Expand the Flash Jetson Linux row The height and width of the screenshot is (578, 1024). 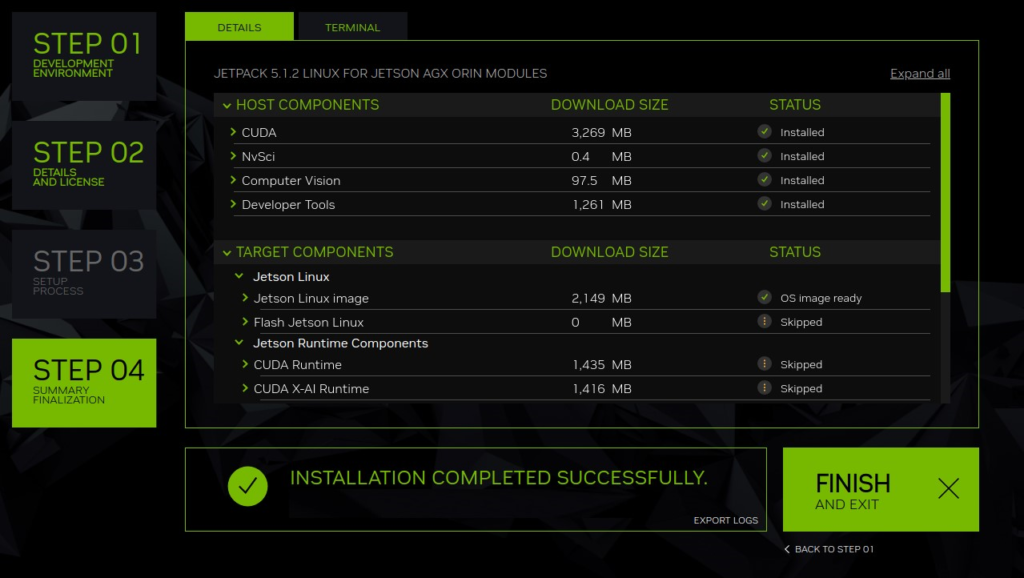245,322
